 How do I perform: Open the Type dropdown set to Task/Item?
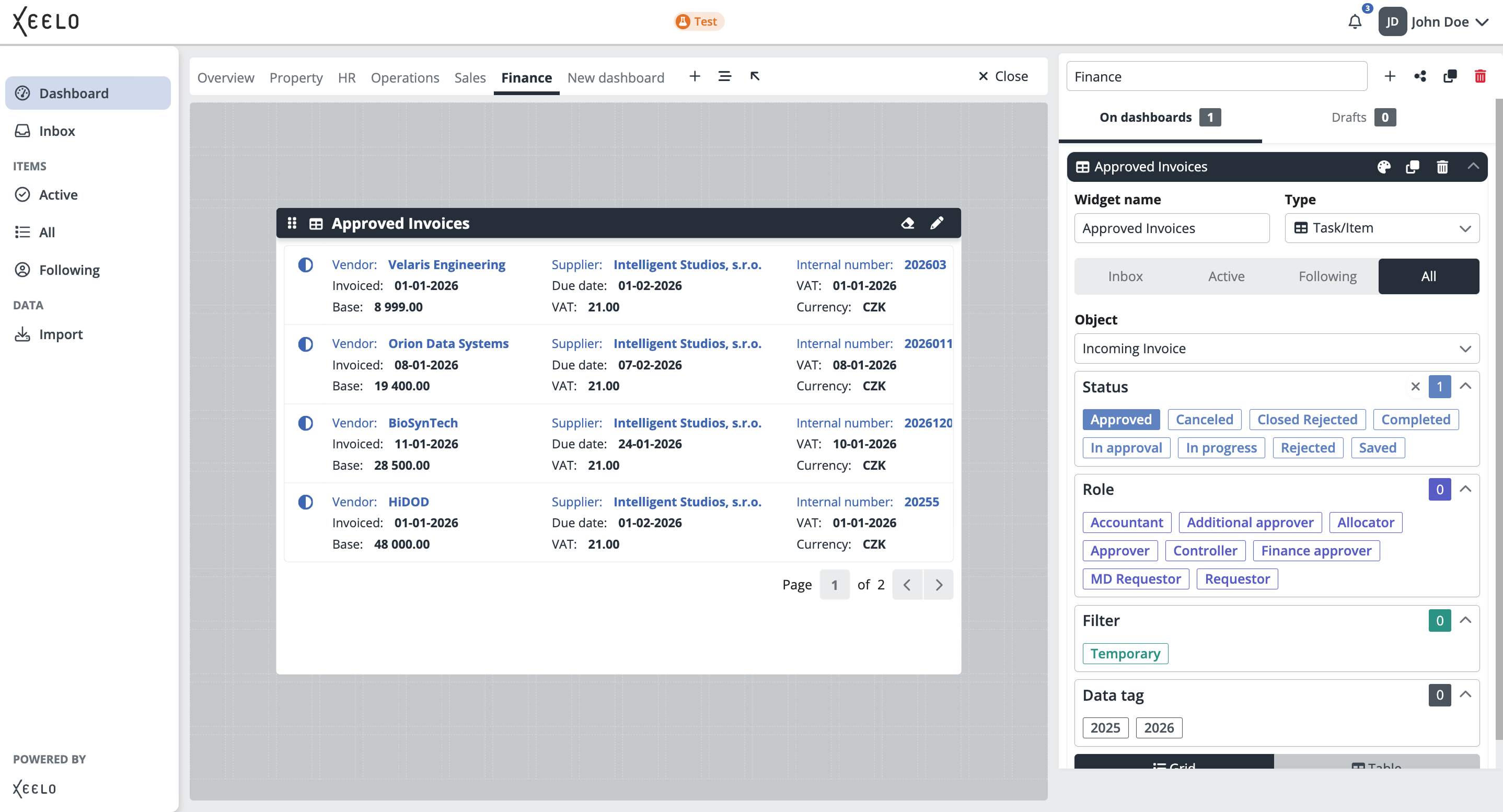point(1381,228)
